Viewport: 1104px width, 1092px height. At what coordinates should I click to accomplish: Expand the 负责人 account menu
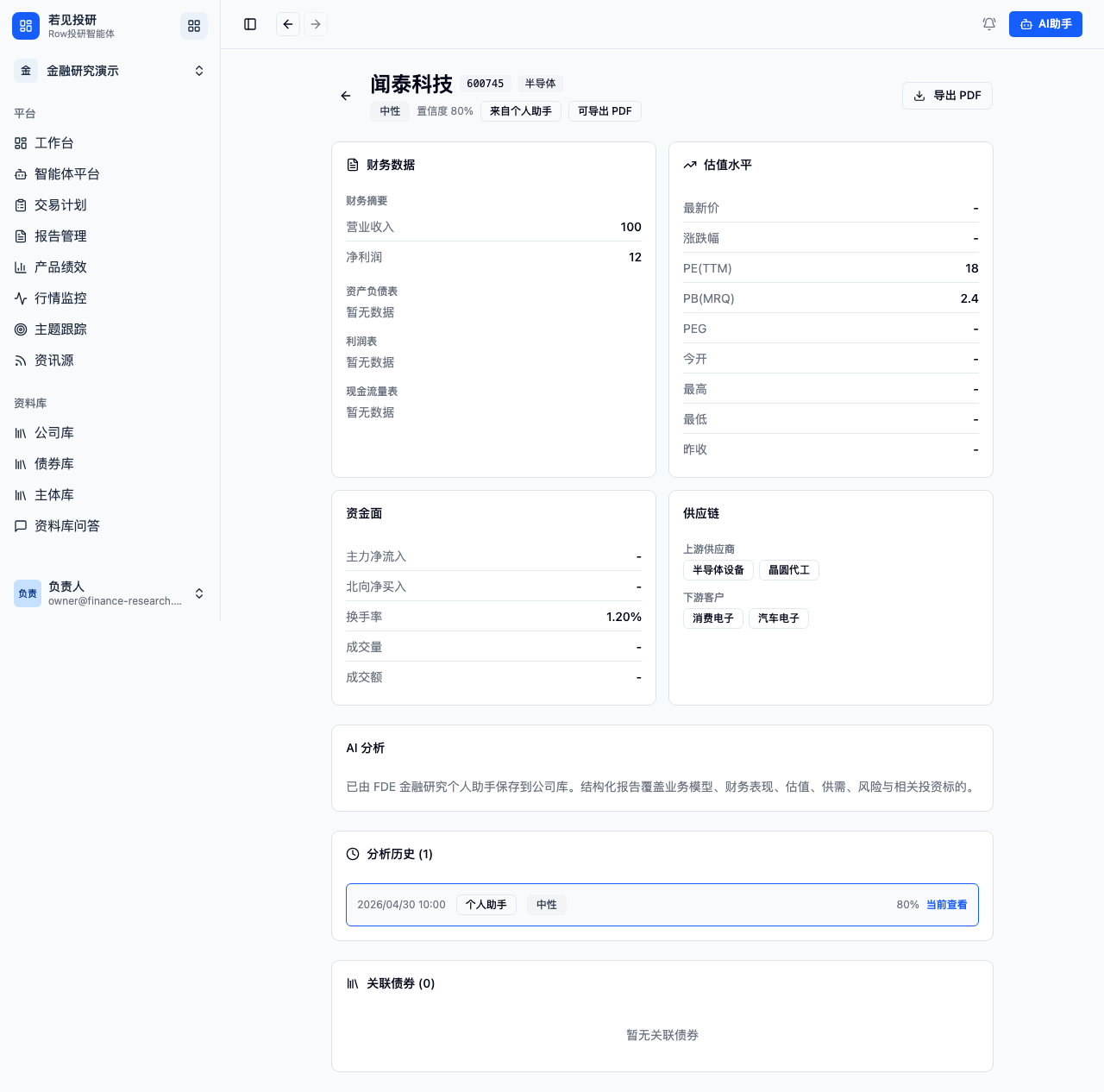tap(110, 593)
